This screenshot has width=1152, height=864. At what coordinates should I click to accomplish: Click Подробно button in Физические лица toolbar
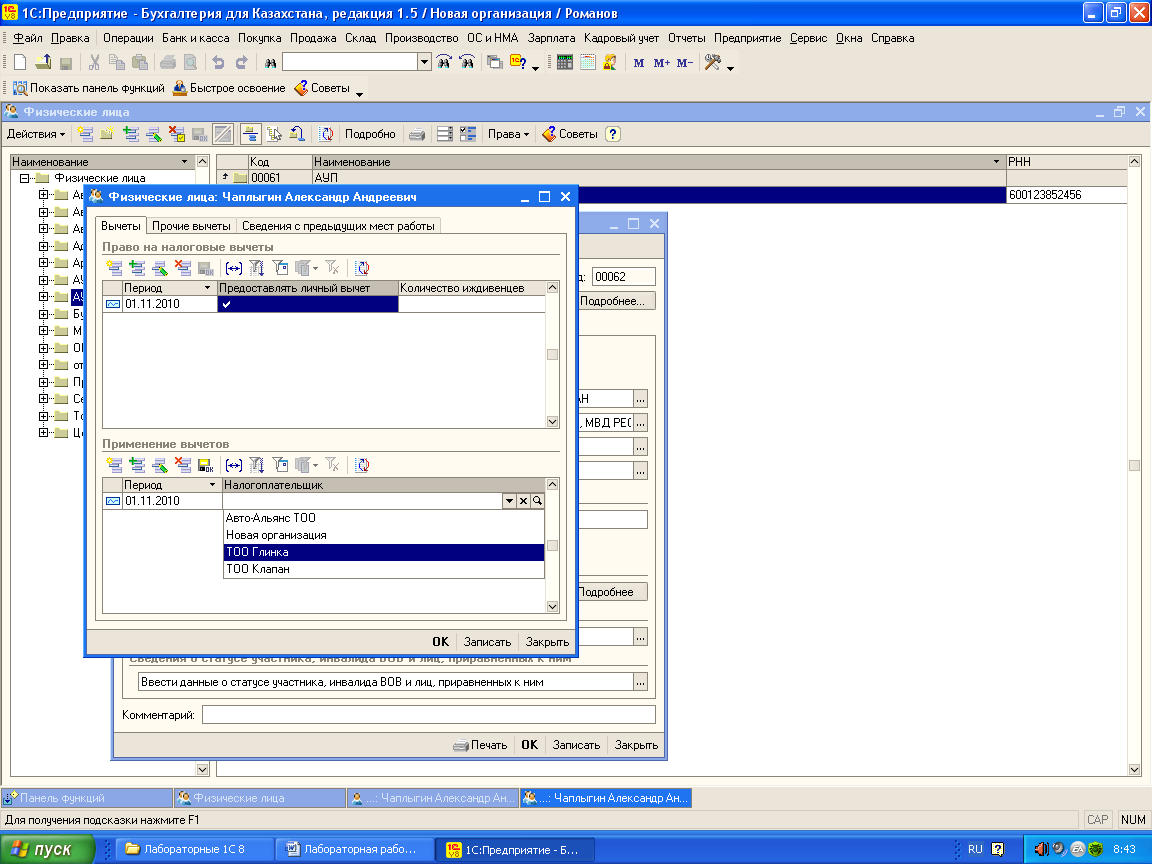point(370,134)
